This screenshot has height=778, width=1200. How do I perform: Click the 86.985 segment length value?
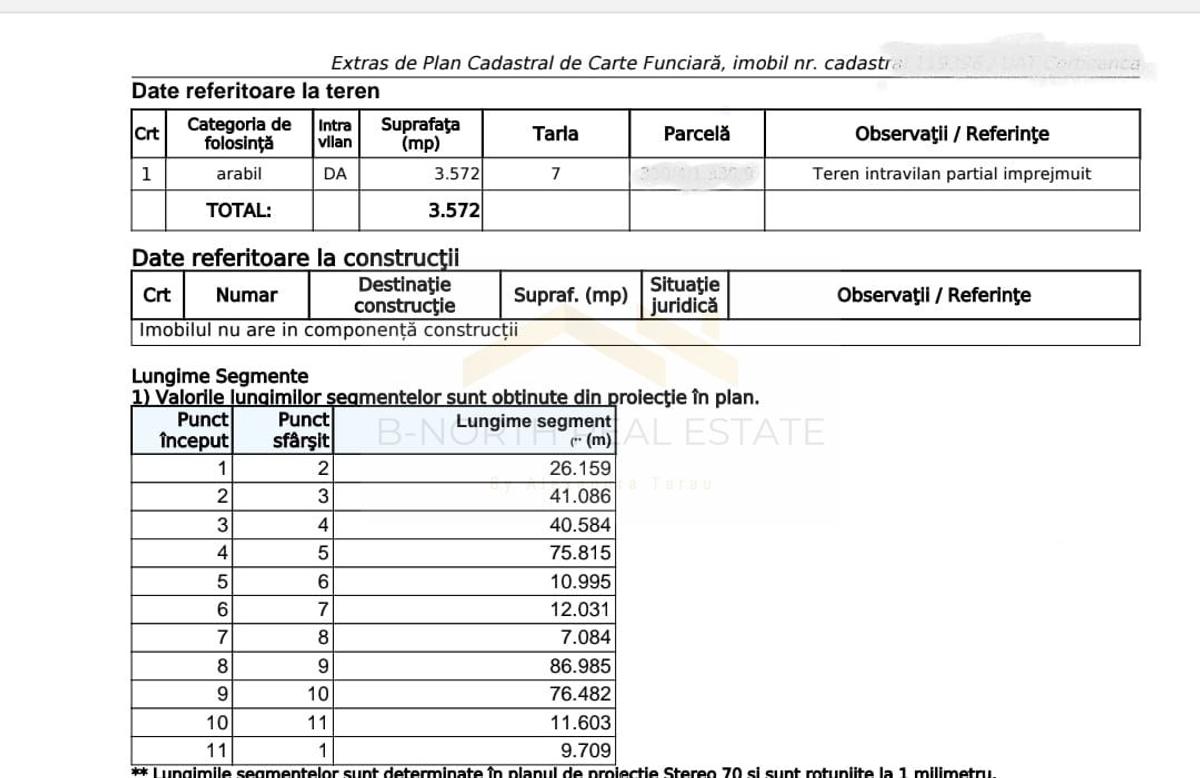click(579, 666)
